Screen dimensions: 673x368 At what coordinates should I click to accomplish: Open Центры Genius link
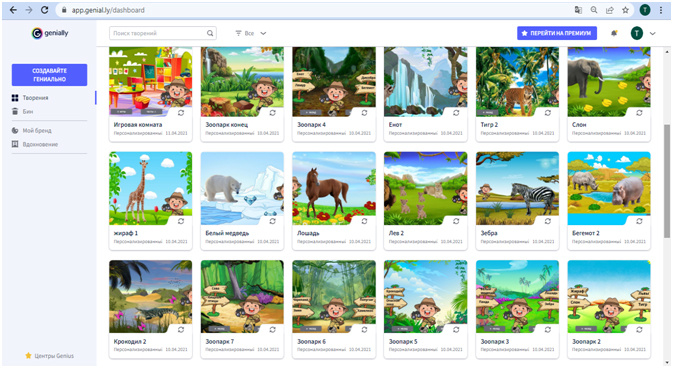(50, 356)
